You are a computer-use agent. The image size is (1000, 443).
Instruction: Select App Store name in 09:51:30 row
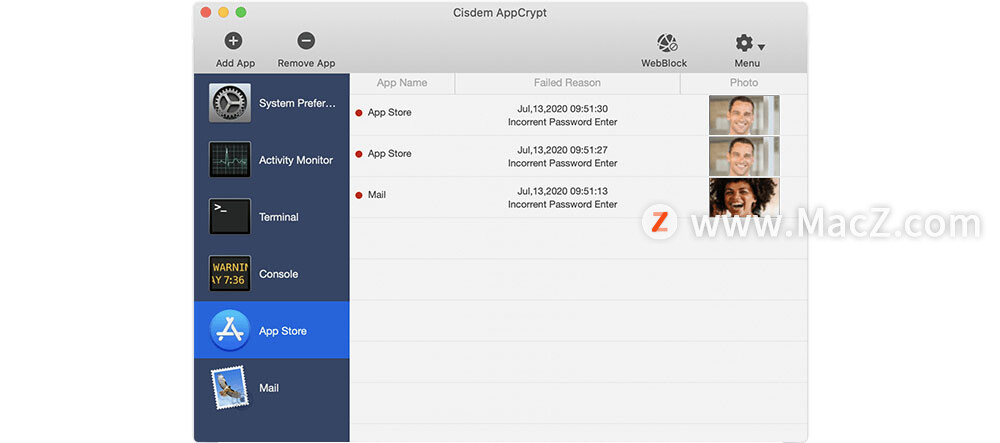pos(390,112)
